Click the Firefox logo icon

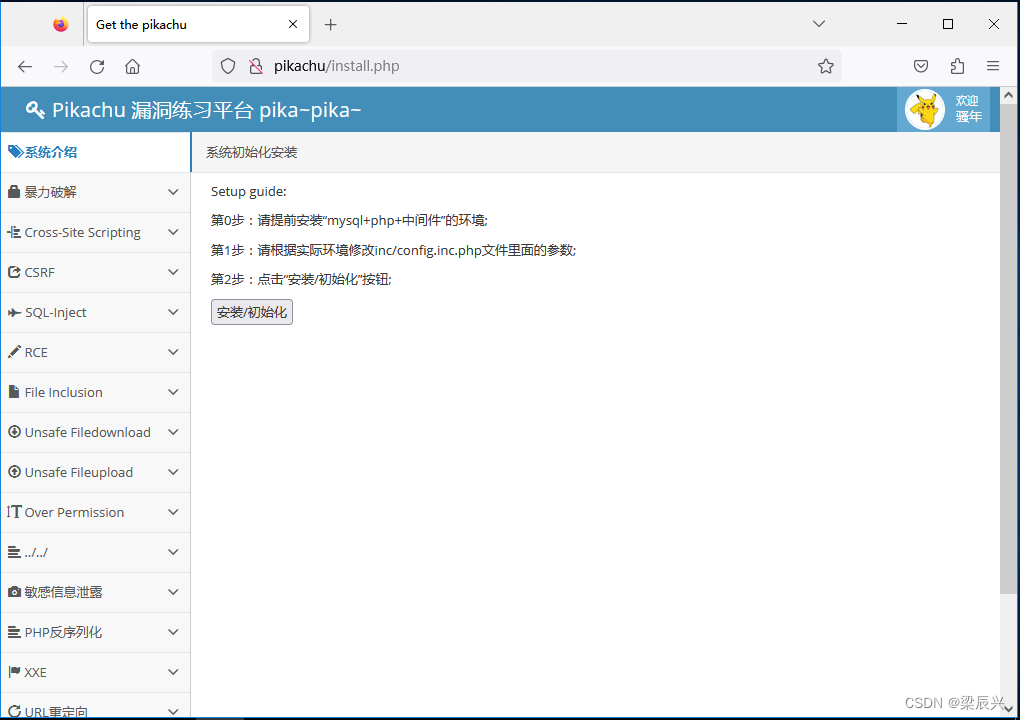point(60,24)
